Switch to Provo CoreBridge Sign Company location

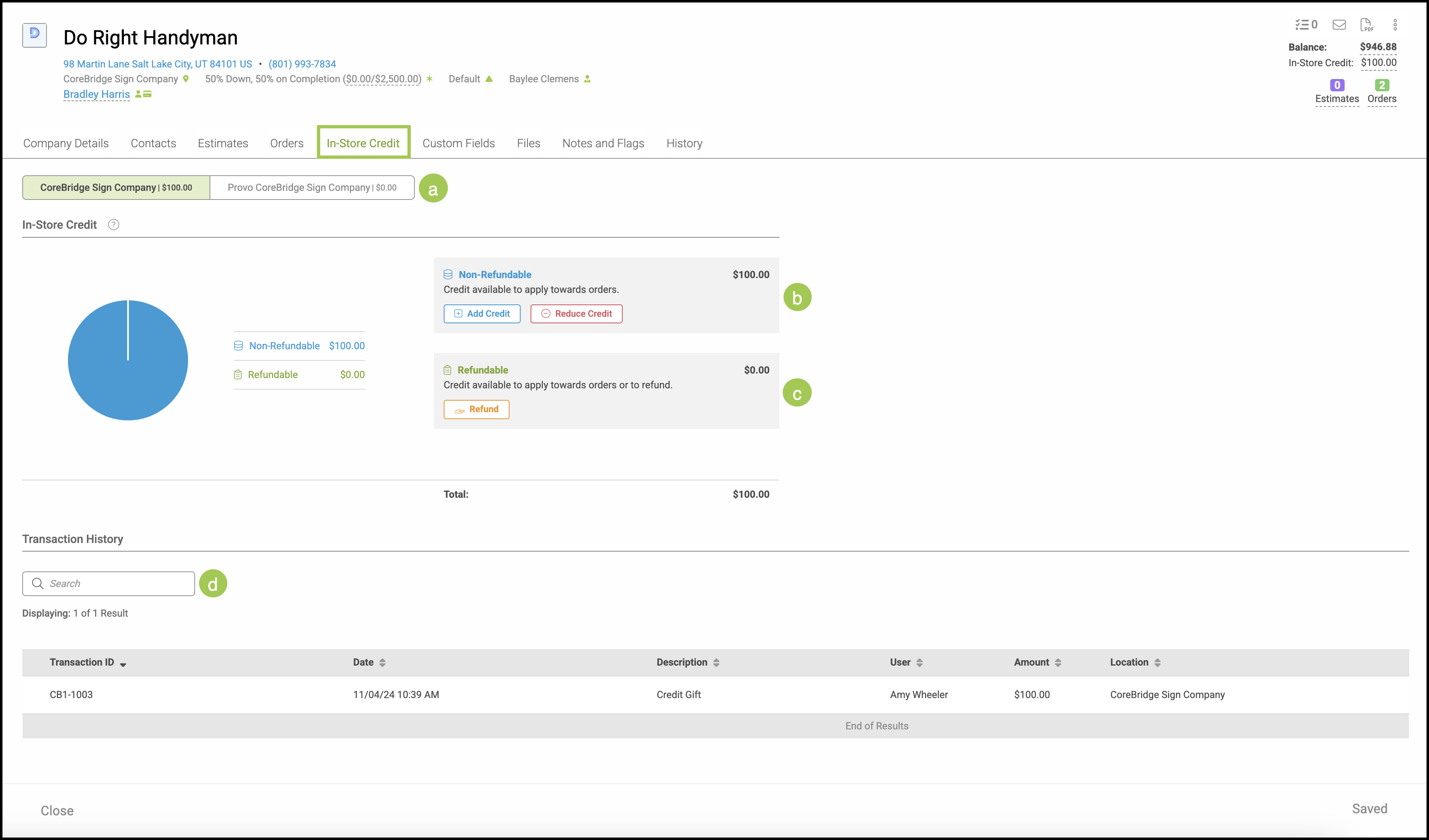tap(312, 188)
